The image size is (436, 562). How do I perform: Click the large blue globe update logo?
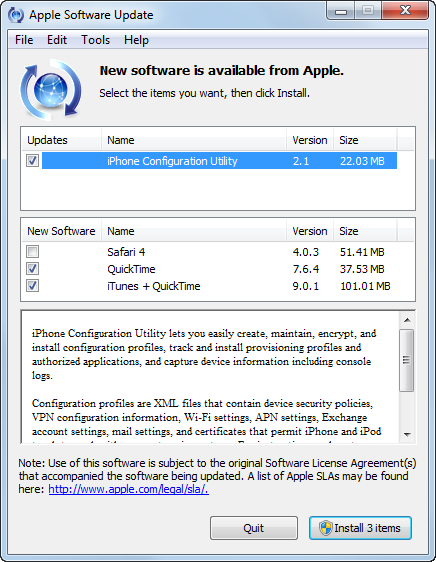pyautogui.click(x=51, y=90)
